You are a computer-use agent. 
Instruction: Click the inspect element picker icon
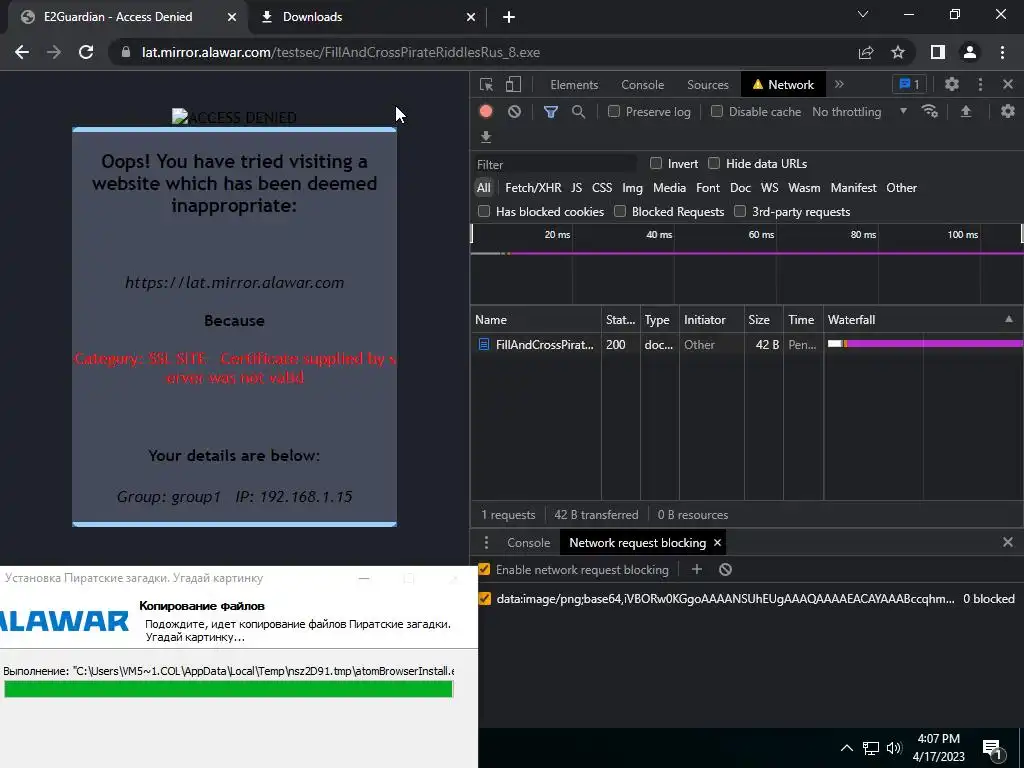click(486, 84)
